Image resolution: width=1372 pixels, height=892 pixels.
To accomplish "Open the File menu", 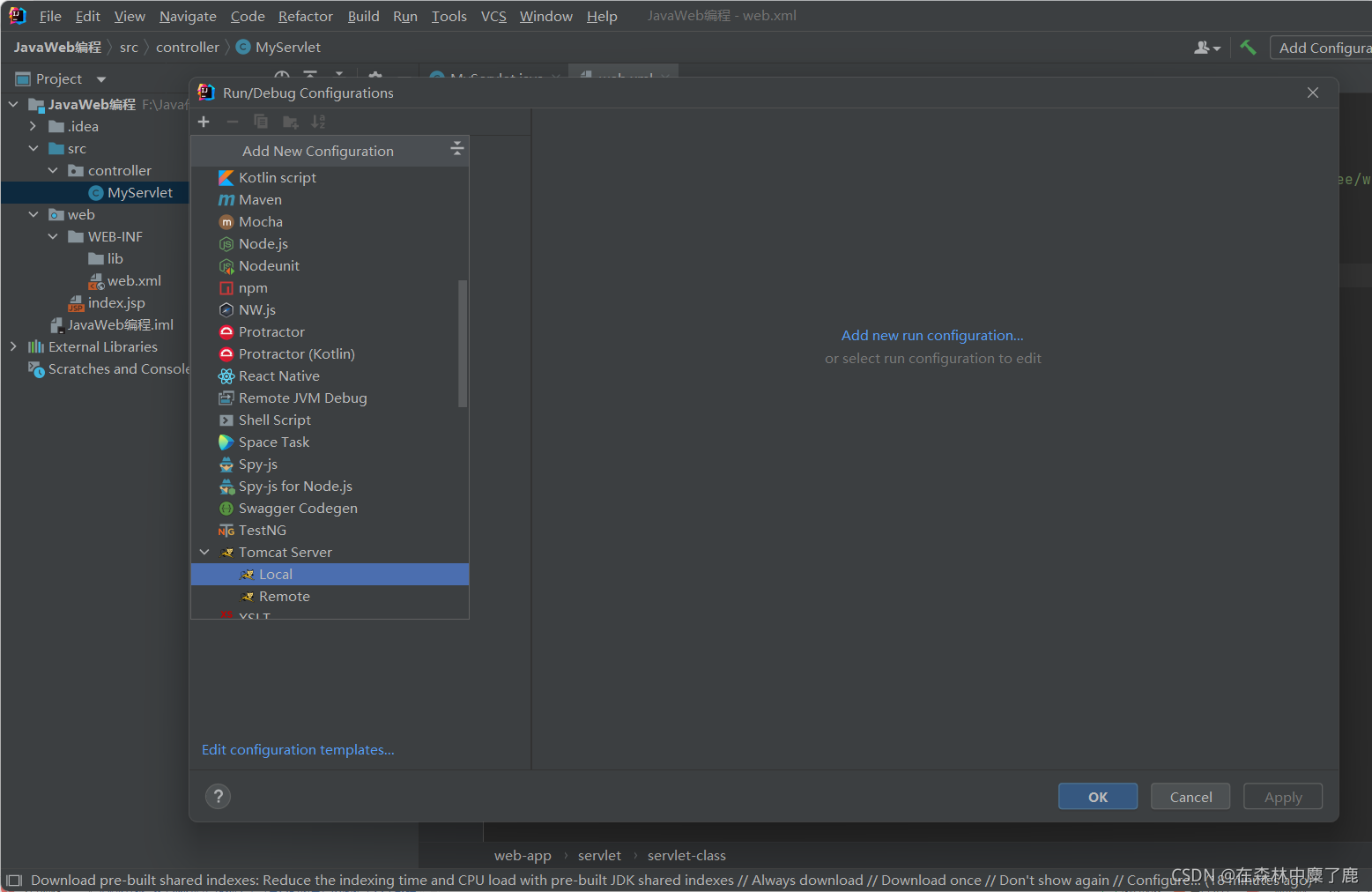I will [x=50, y=16].
